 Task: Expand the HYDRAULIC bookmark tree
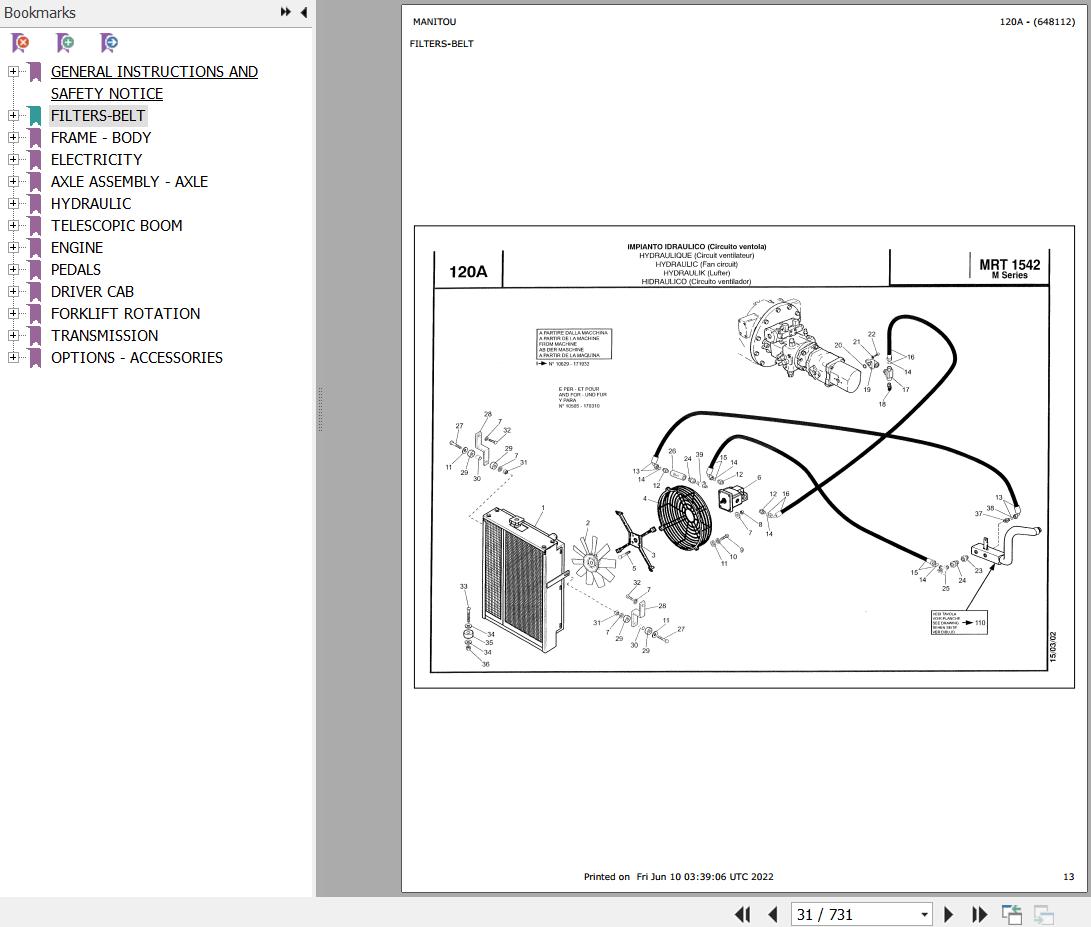(x=12, y=203)
